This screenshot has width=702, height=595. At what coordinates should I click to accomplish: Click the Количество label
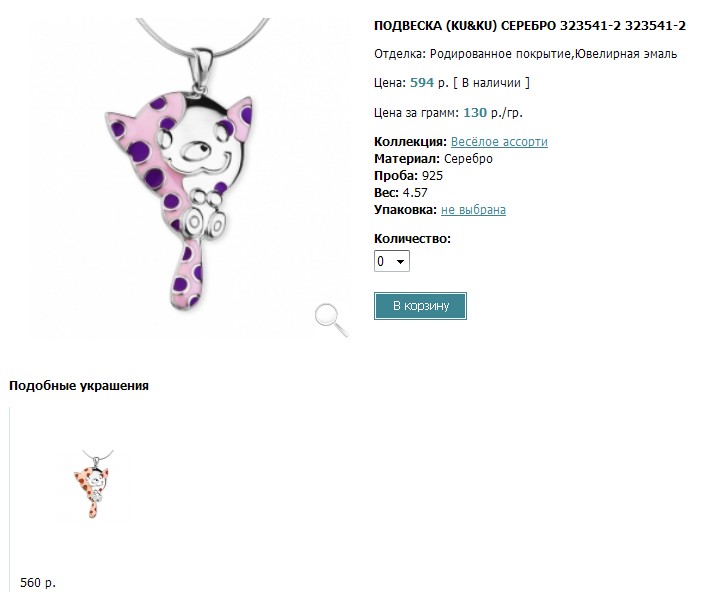412,239
